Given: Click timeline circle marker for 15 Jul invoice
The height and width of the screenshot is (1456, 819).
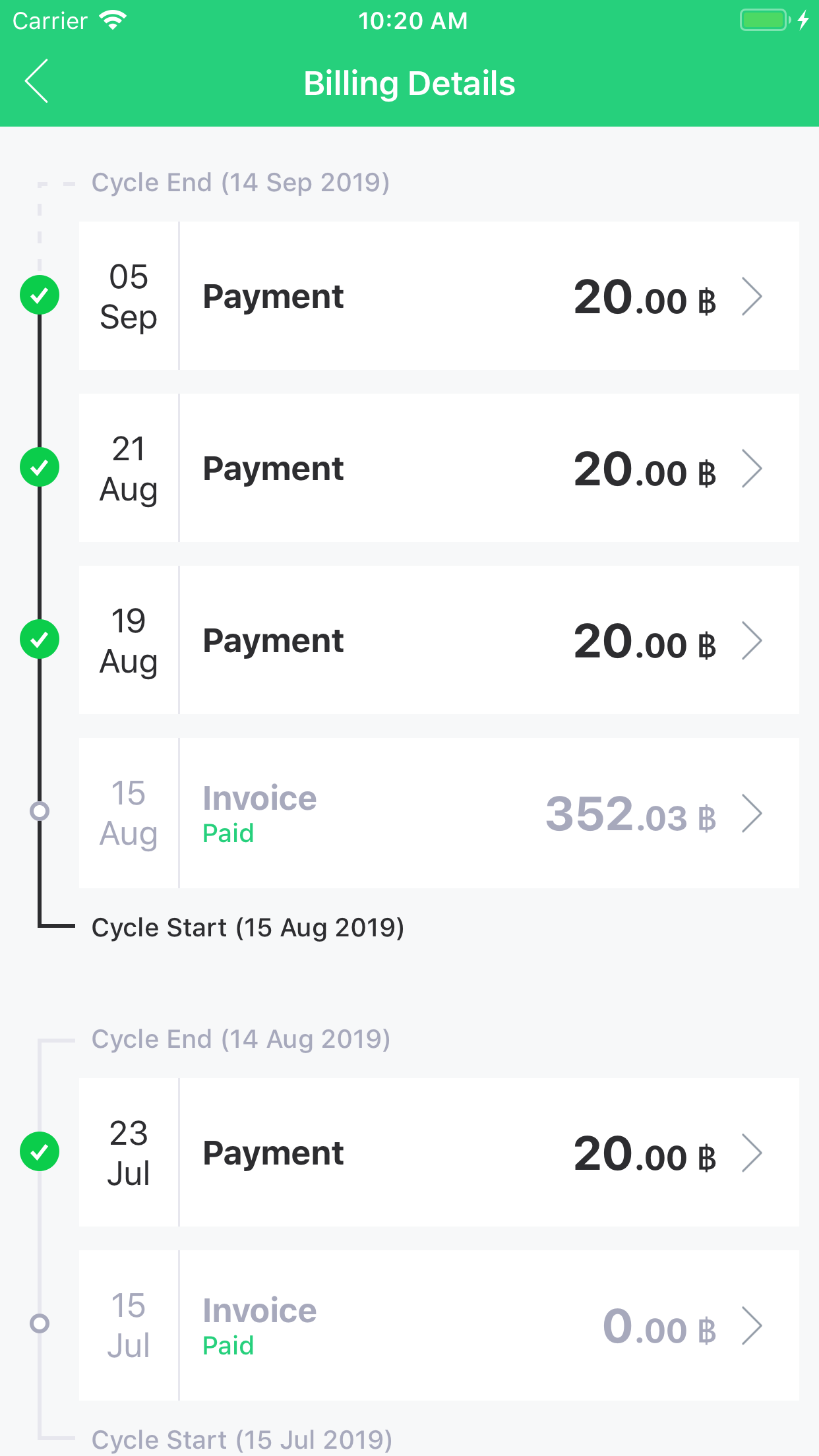Looking at the screenshot, I should (40, 1323).
